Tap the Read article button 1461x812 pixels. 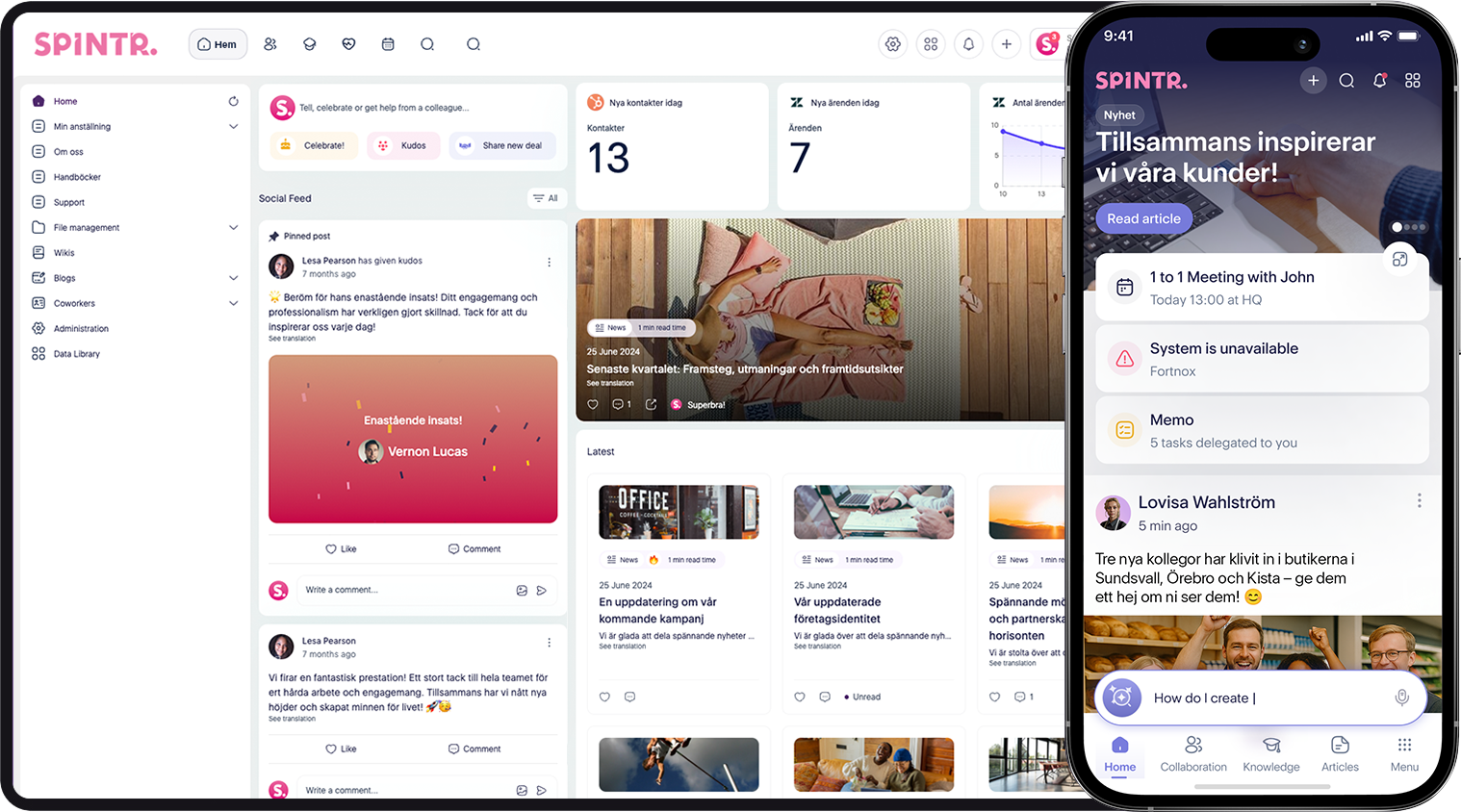tap(1143, 218)
